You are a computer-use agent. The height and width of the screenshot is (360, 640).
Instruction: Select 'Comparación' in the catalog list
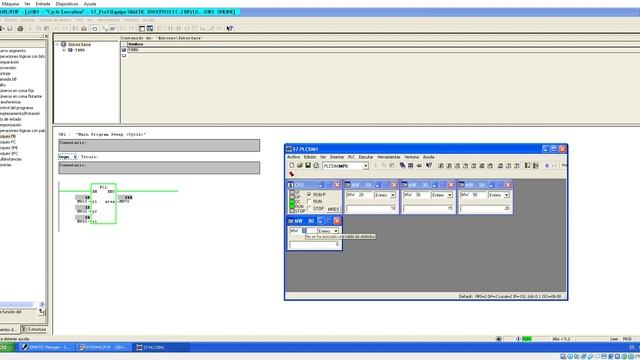click(9, 62)
